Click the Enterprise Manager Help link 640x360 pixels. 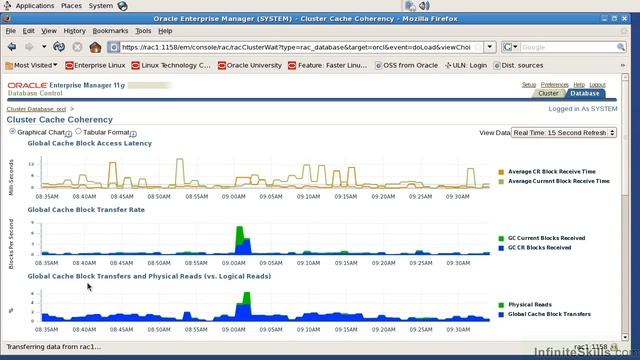[x=579, y=85]
